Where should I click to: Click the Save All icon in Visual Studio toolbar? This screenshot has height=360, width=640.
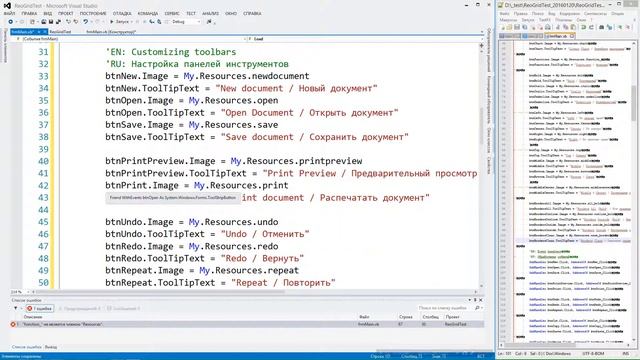[58, 22]
